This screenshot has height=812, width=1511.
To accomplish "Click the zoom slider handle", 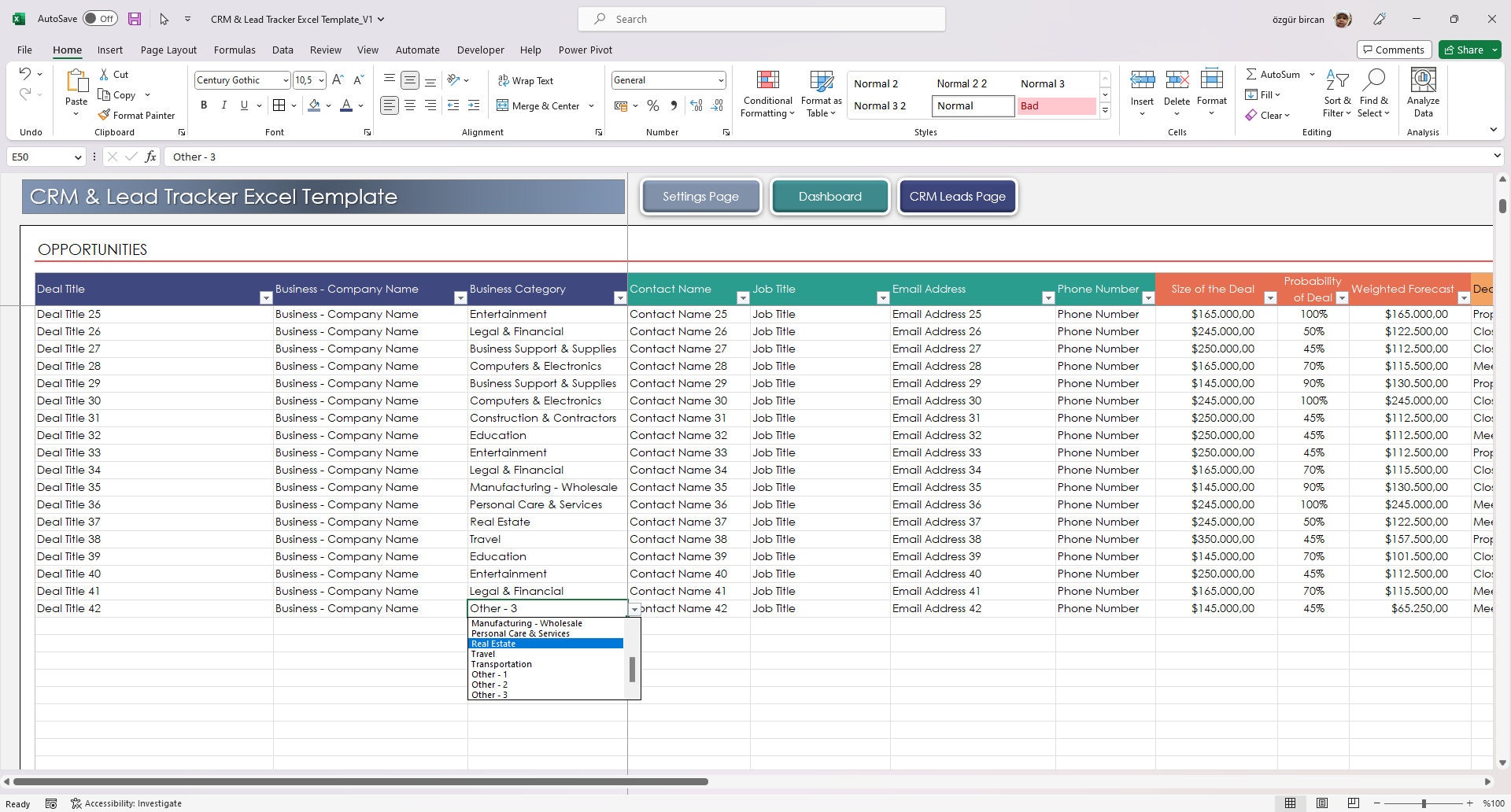I will pos(1423,803).
